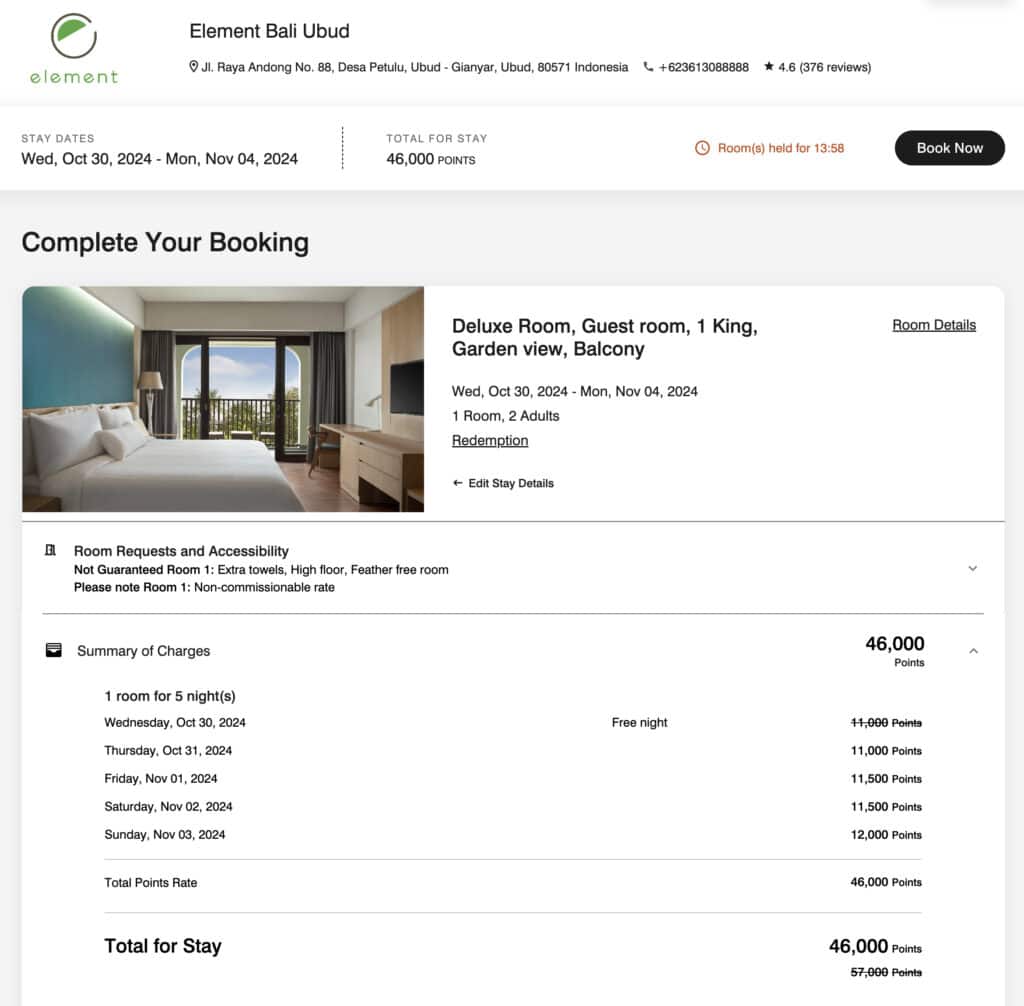Click the Stay Dates range text

click(x=160, y=158)
